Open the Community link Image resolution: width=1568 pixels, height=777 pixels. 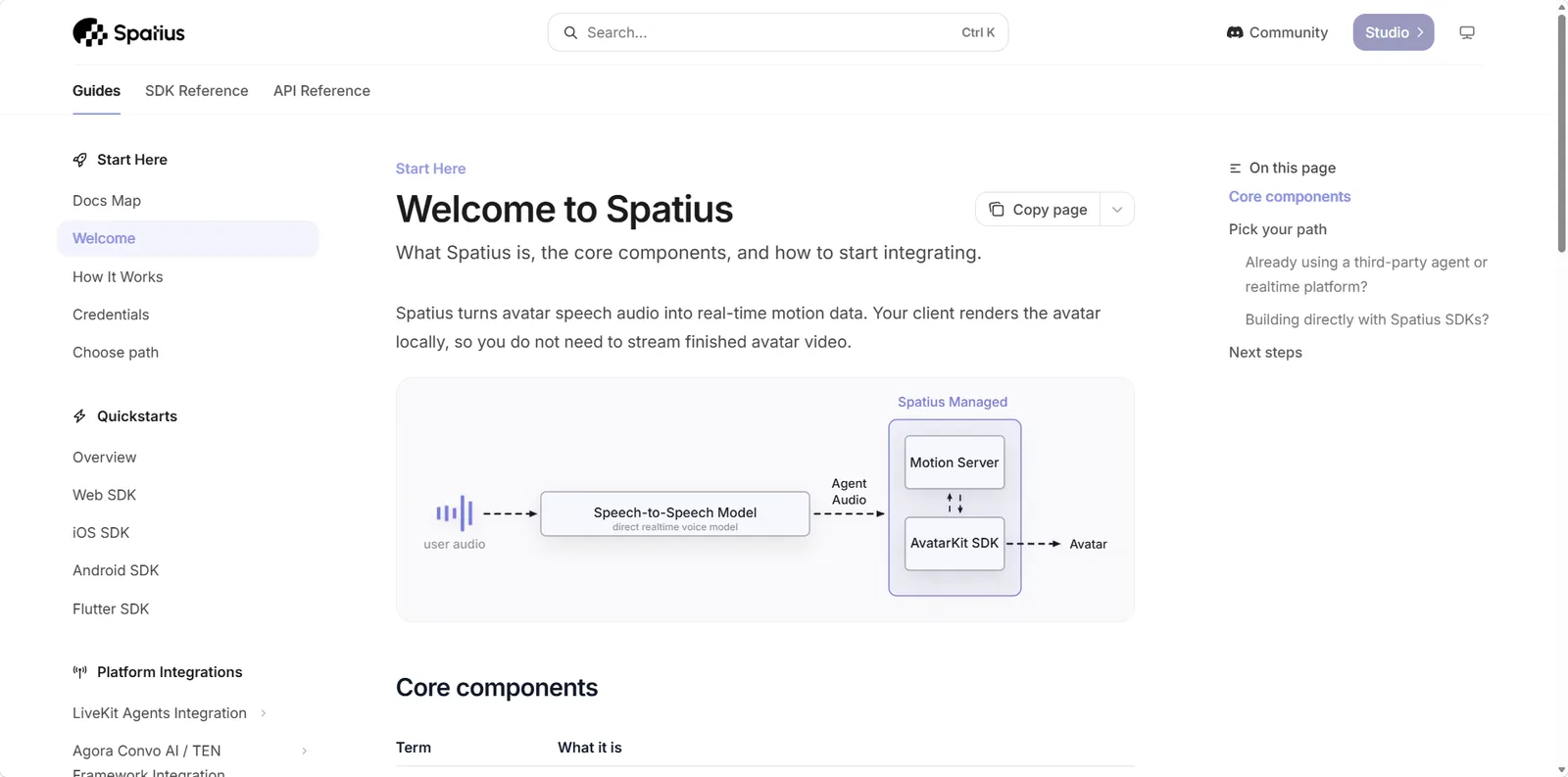click(x=1277, y=32)
